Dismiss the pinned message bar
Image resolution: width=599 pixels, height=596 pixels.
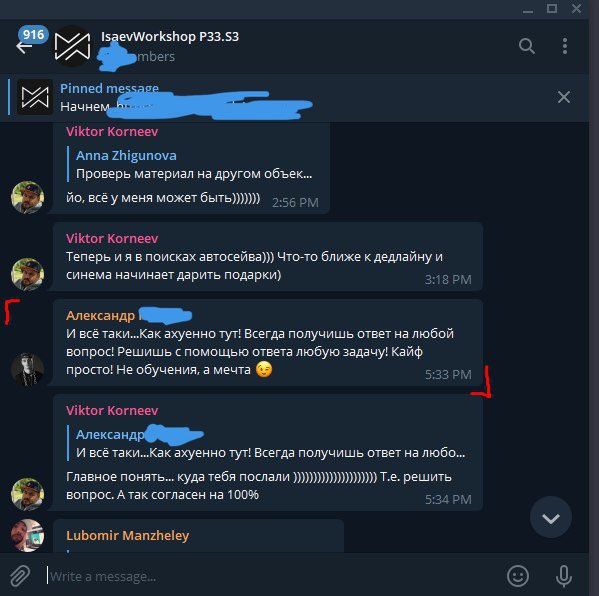tap(564, 97)
